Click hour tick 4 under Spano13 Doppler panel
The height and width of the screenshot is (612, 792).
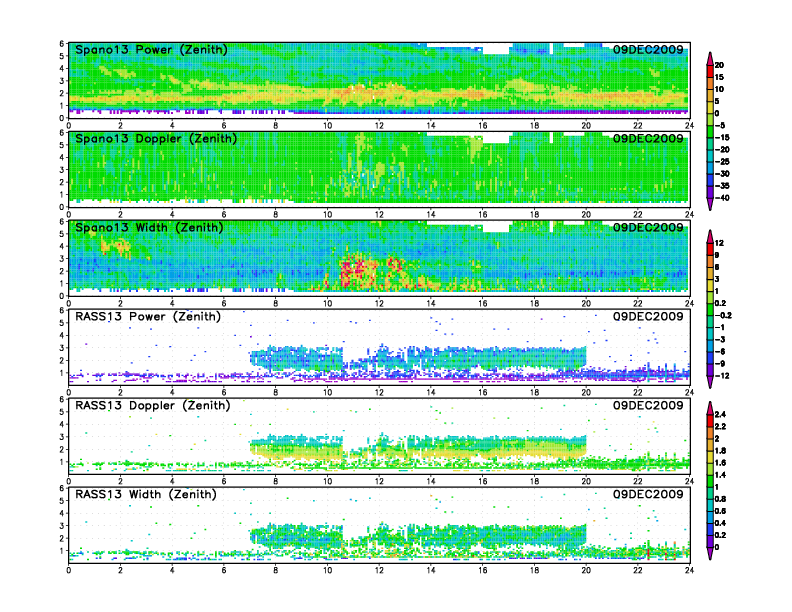point(172,215)
